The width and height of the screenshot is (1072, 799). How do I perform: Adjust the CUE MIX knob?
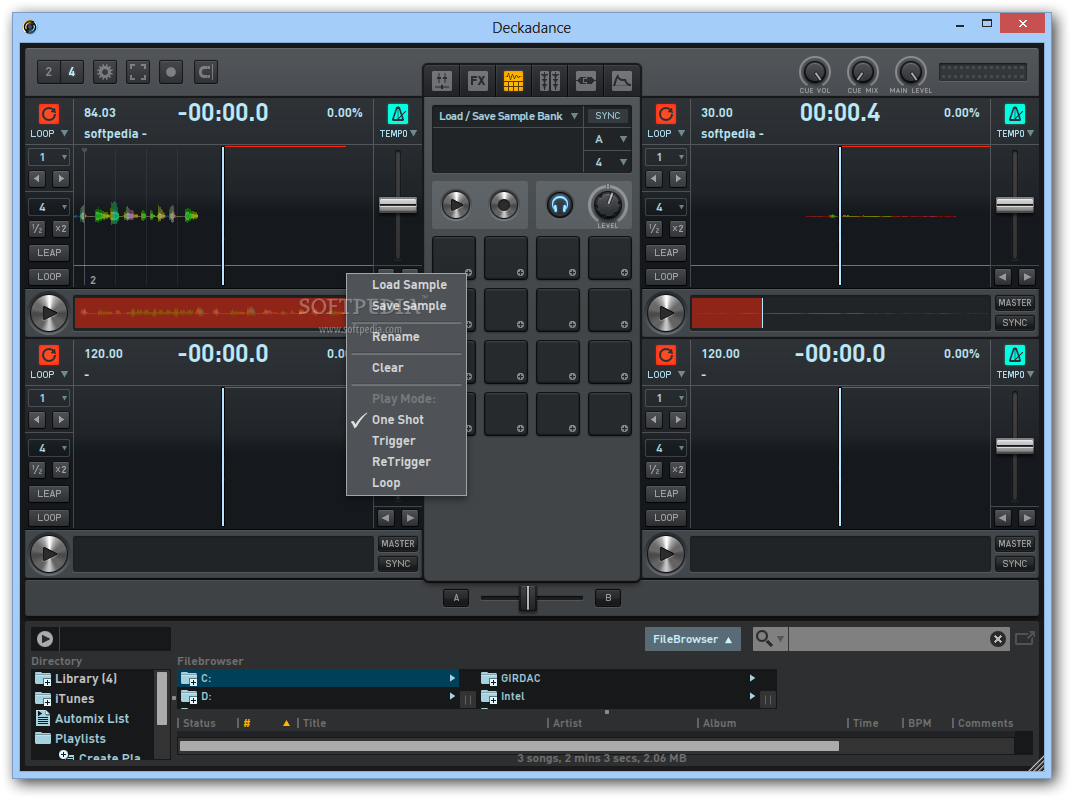click(863, 71)
